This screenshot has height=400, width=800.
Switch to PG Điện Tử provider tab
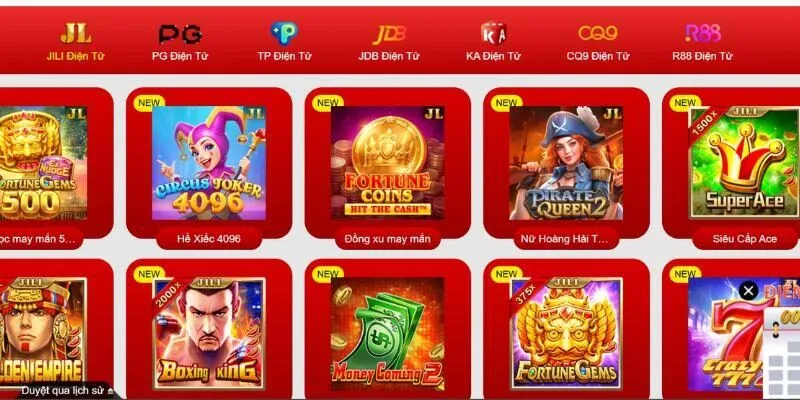(180, 43)
